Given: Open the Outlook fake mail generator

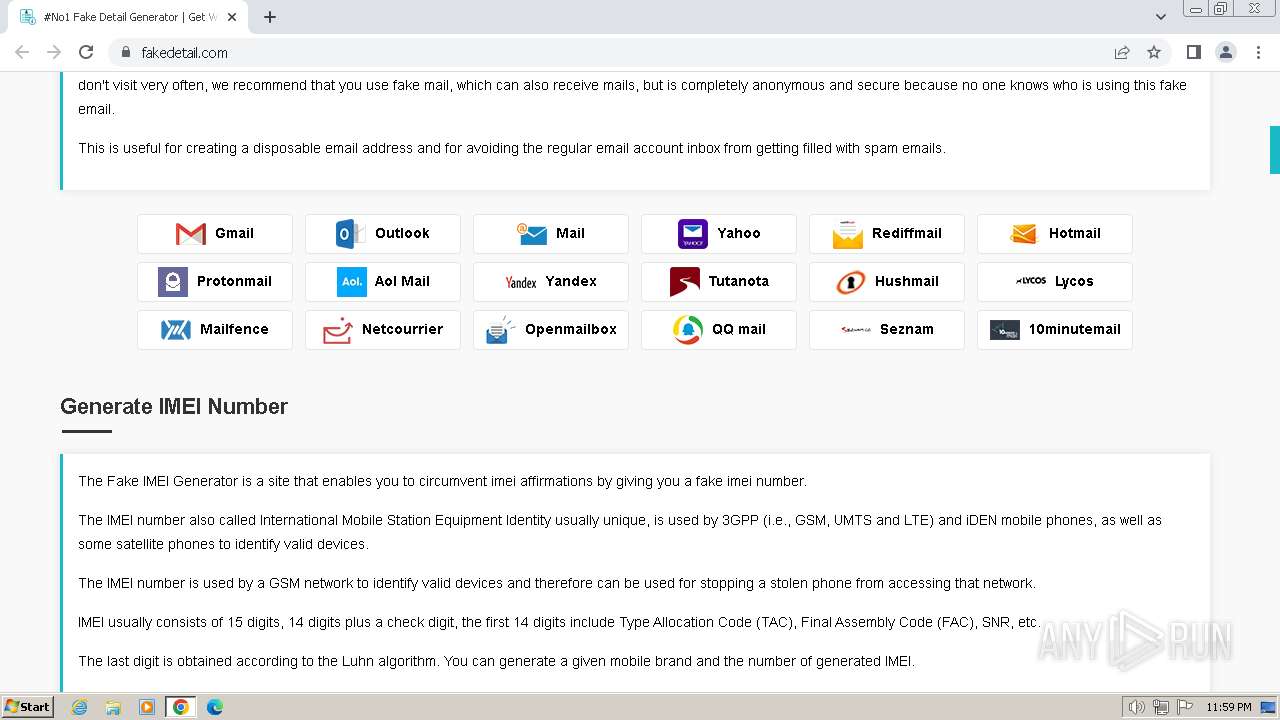Looking at the screenshot, I should click(383, 233).
